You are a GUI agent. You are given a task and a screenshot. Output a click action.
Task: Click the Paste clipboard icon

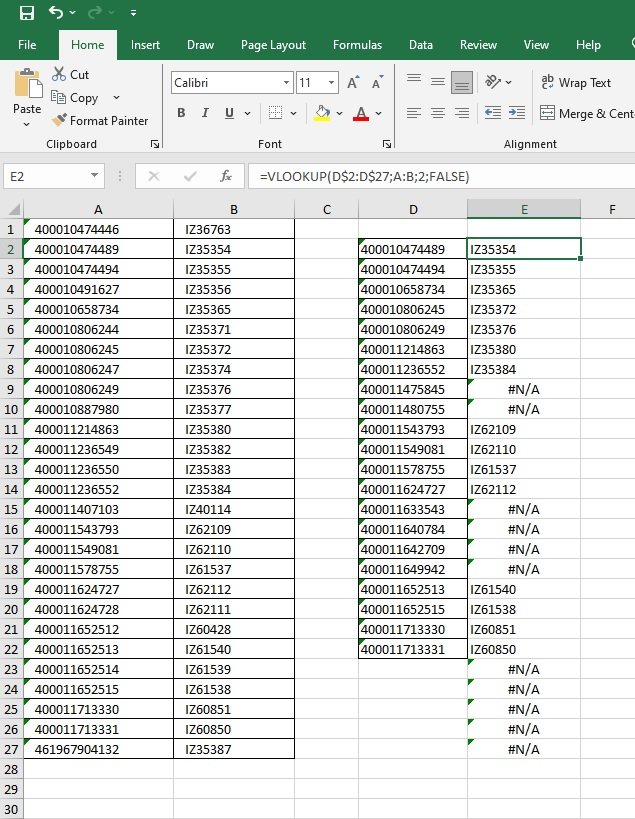click(x=28, y=84)
